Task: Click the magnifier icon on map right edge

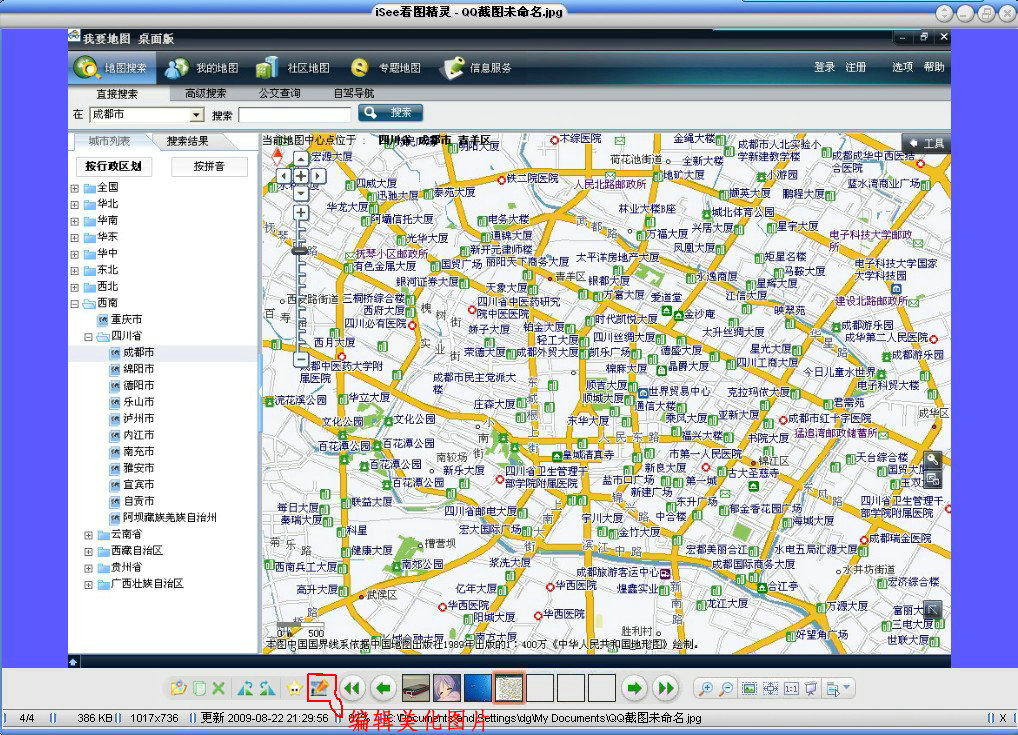Action: (932, 460)
